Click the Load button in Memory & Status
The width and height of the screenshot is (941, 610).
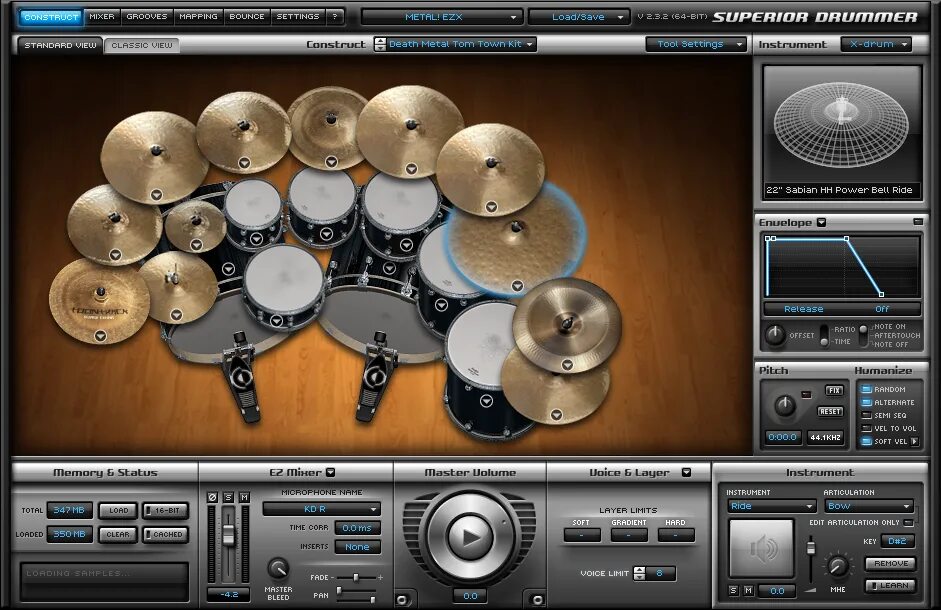click(x=118, y=510)
